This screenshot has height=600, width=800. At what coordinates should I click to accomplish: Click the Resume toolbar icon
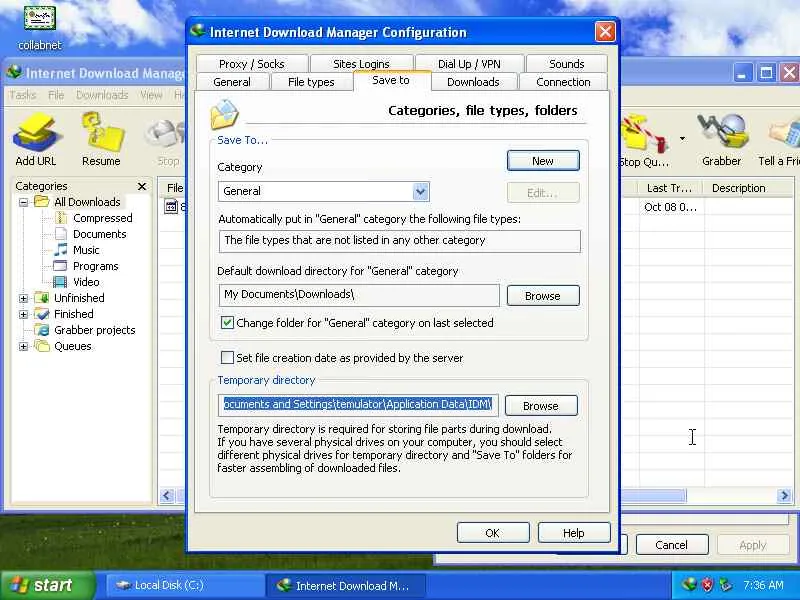(101, 140)
